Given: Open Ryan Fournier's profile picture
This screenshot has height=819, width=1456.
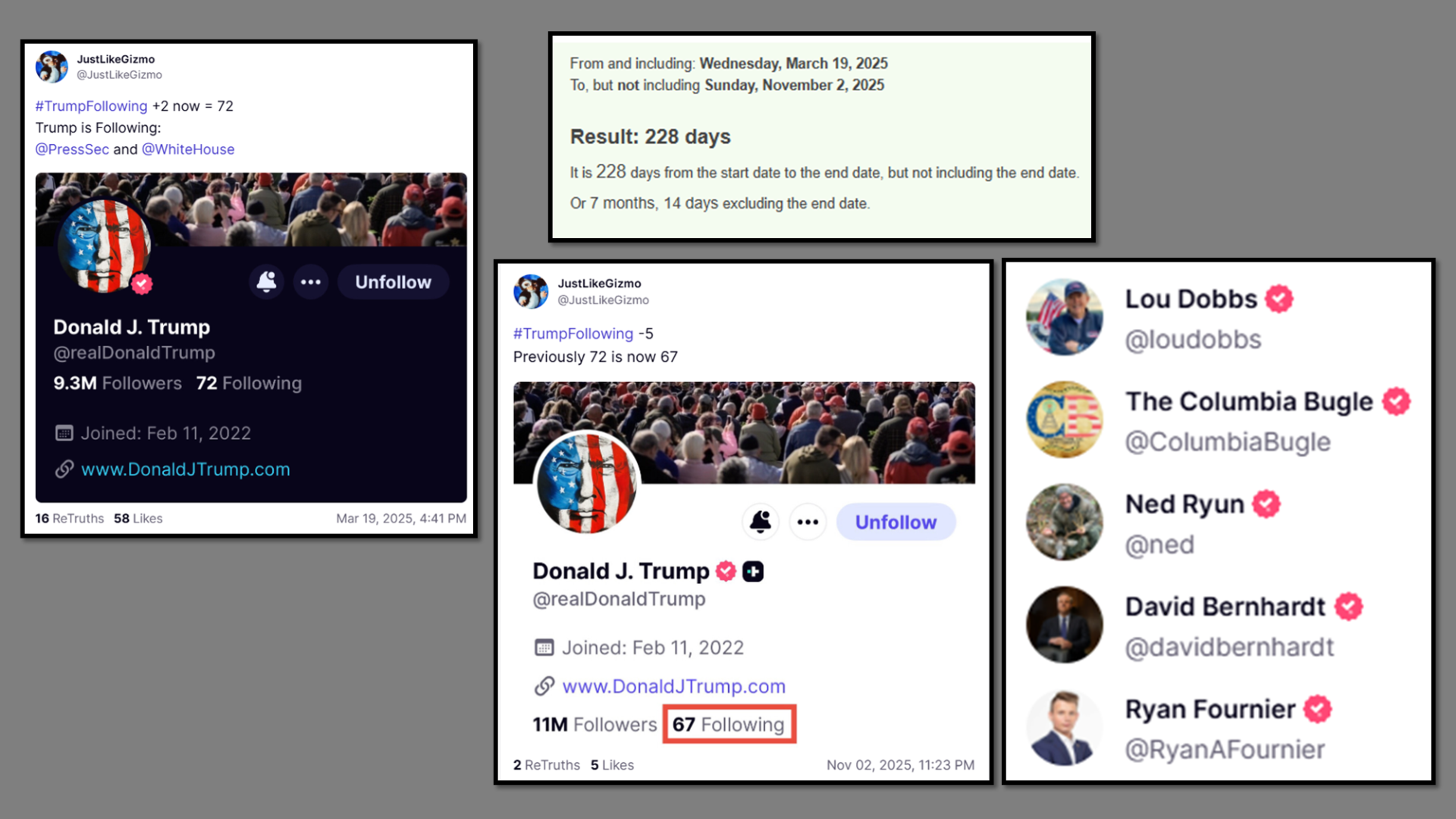Looking at the screenshot, I should click(x=1064, y=728).
